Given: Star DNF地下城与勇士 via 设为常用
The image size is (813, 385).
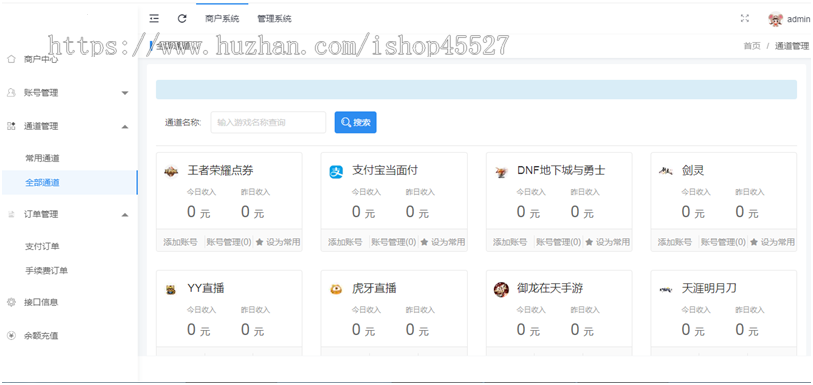Looking at the screenshot, I should click(x=608, y=242).
